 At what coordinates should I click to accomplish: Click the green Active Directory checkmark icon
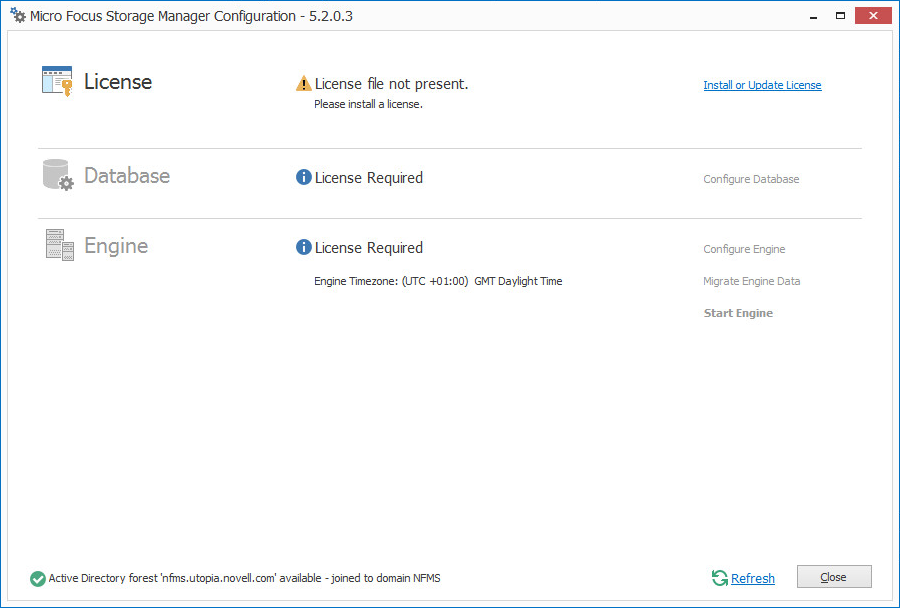(38, 578)
